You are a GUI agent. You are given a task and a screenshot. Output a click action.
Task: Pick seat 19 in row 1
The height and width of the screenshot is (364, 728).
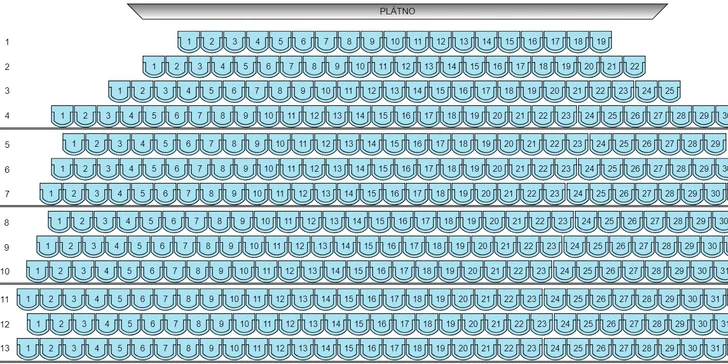click(x=601, y=42)
